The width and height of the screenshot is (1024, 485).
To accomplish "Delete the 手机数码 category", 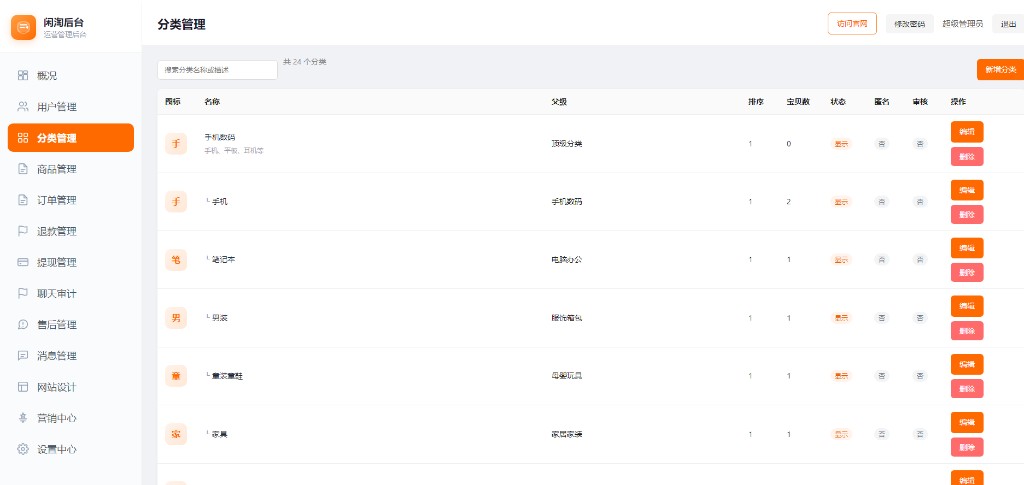I will tap(967, 157).
